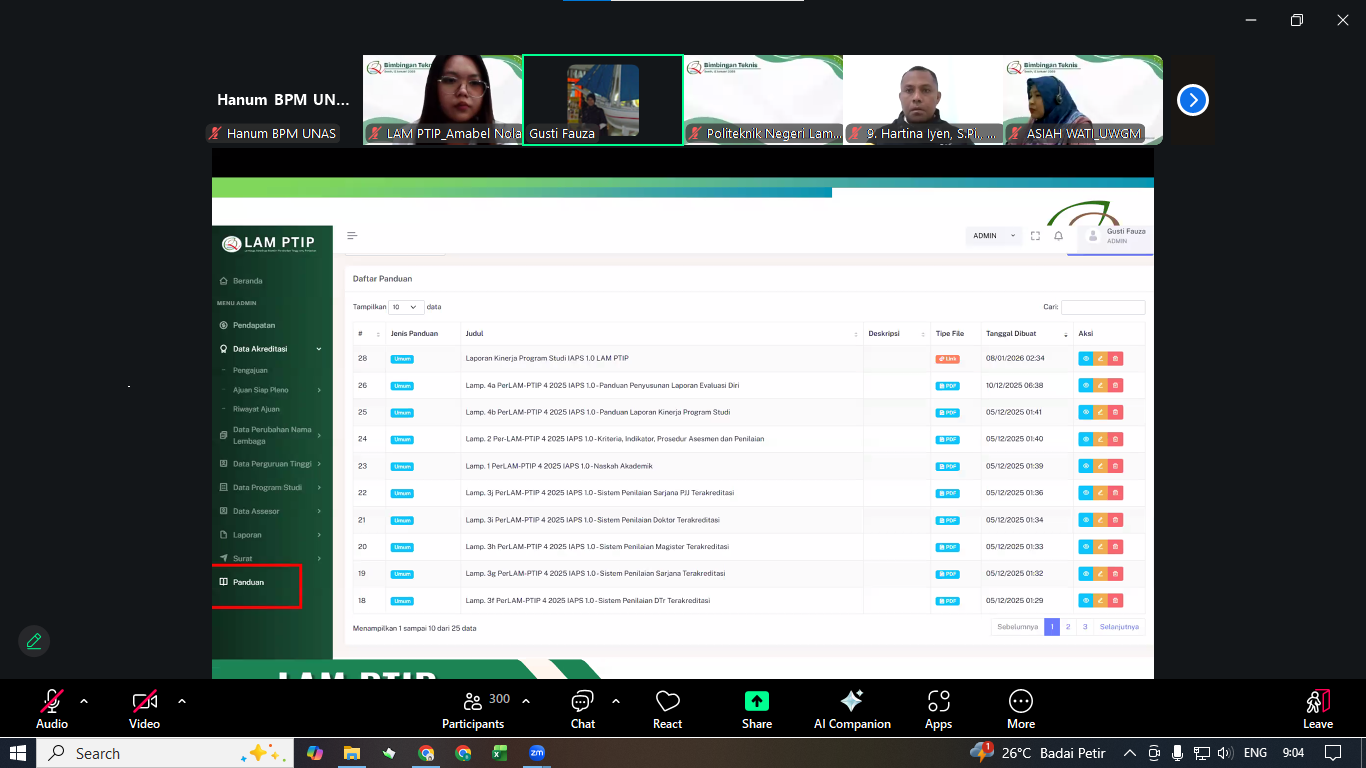Open the Participants list
This screenshot has height=768, width=1366.
(x=473, y=709)
